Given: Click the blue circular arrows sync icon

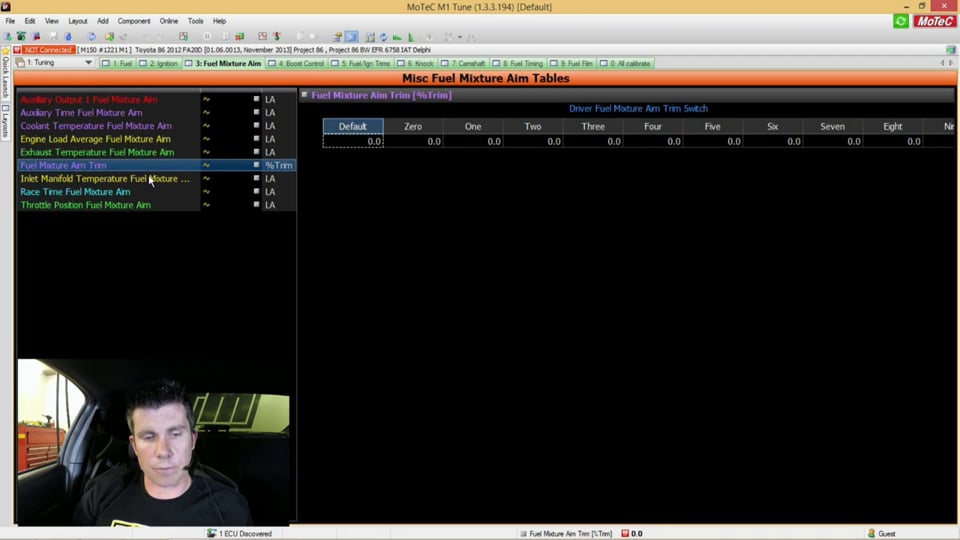Looking at the screenshot, I should click(x=383, y=37).
